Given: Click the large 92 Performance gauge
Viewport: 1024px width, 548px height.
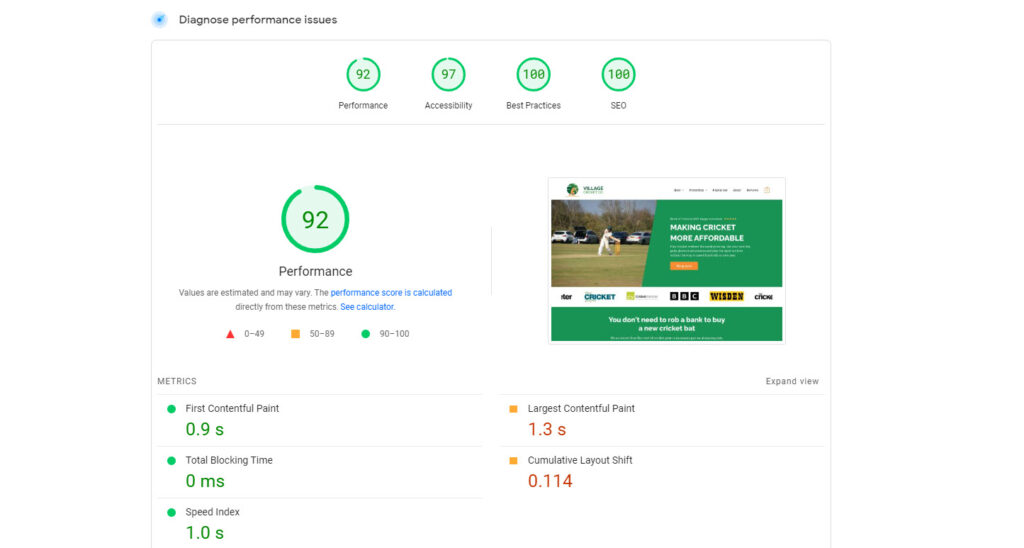Looking at the screenshot, I should 315,219.
